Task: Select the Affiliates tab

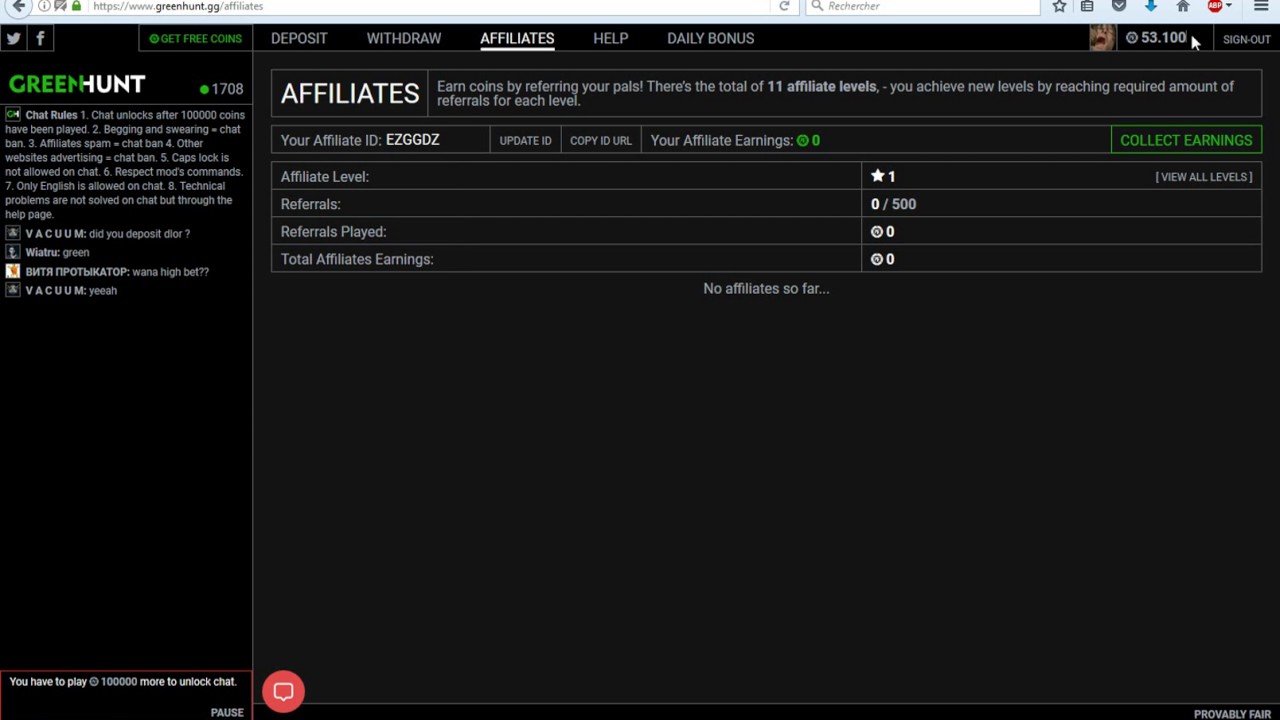Action: (x=517, y=38)
